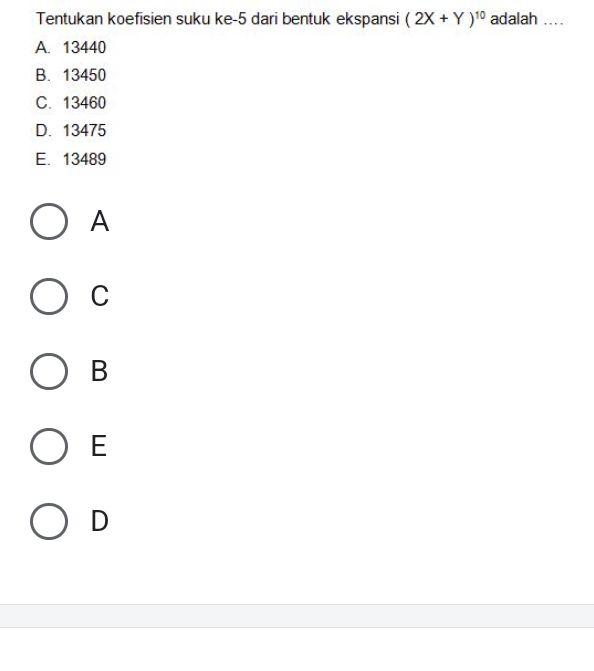Click answer choice text E. 13489
The image size is (594, 671).
71,159
